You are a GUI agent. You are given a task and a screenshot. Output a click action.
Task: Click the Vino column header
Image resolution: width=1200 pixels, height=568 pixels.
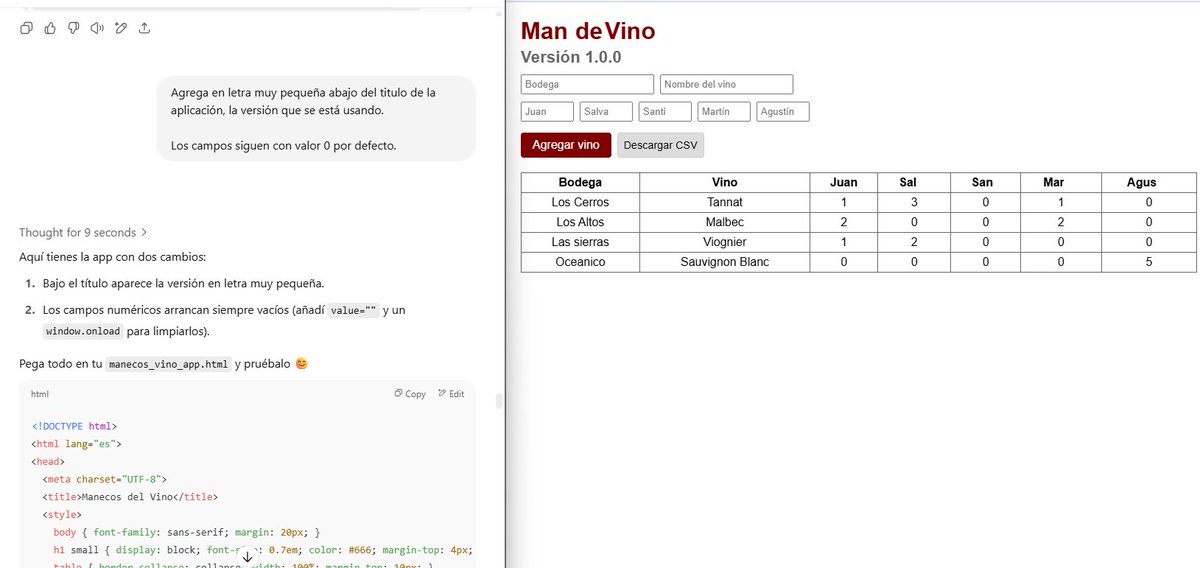[x=725, y=182]
